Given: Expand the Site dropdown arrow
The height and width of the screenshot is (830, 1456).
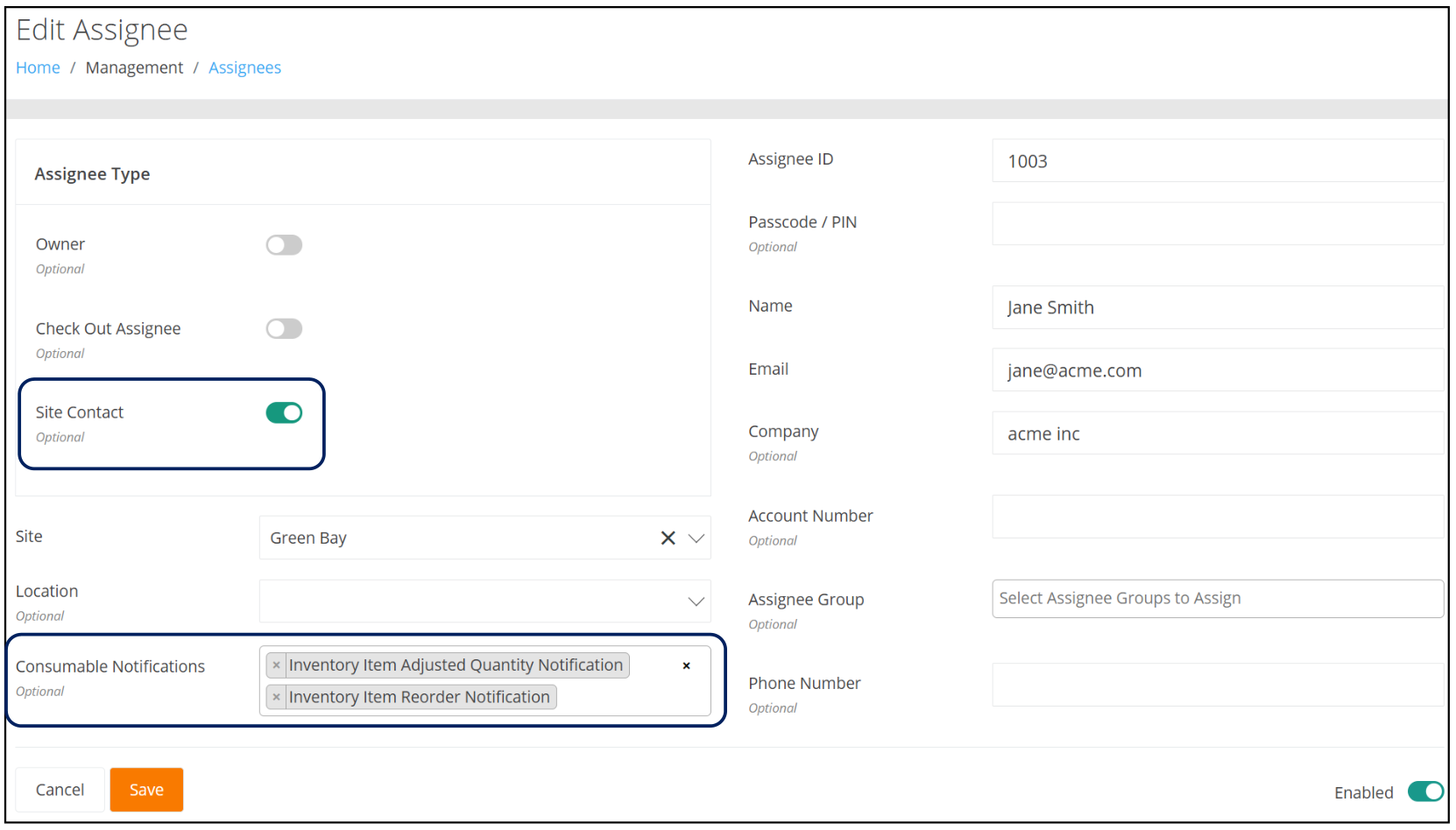Looking at the screenshot, I should 696,538.
